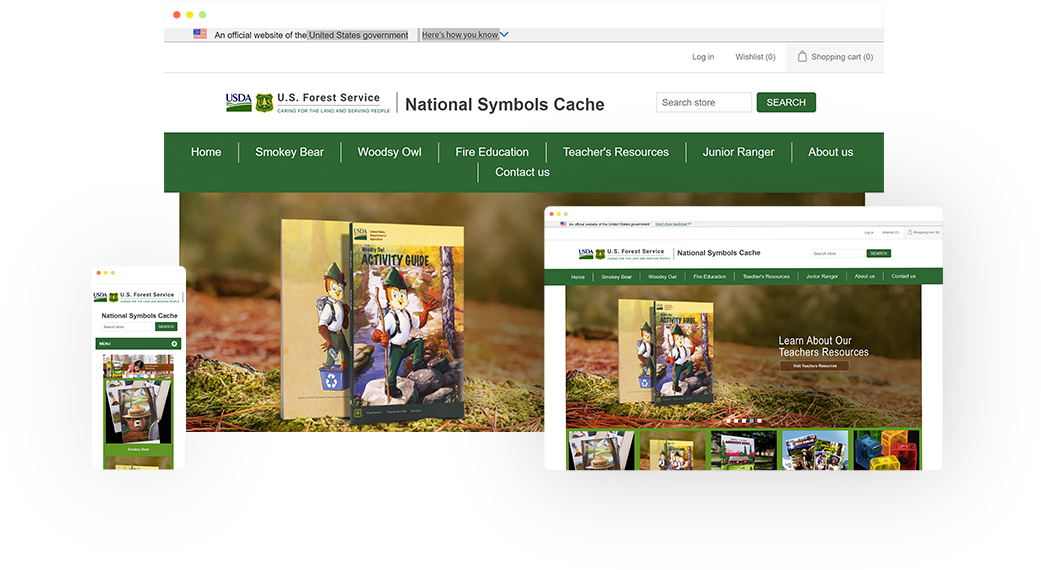Open the Smokey Bear poster thumbnail in the mobile window

(x=138, y=411)
